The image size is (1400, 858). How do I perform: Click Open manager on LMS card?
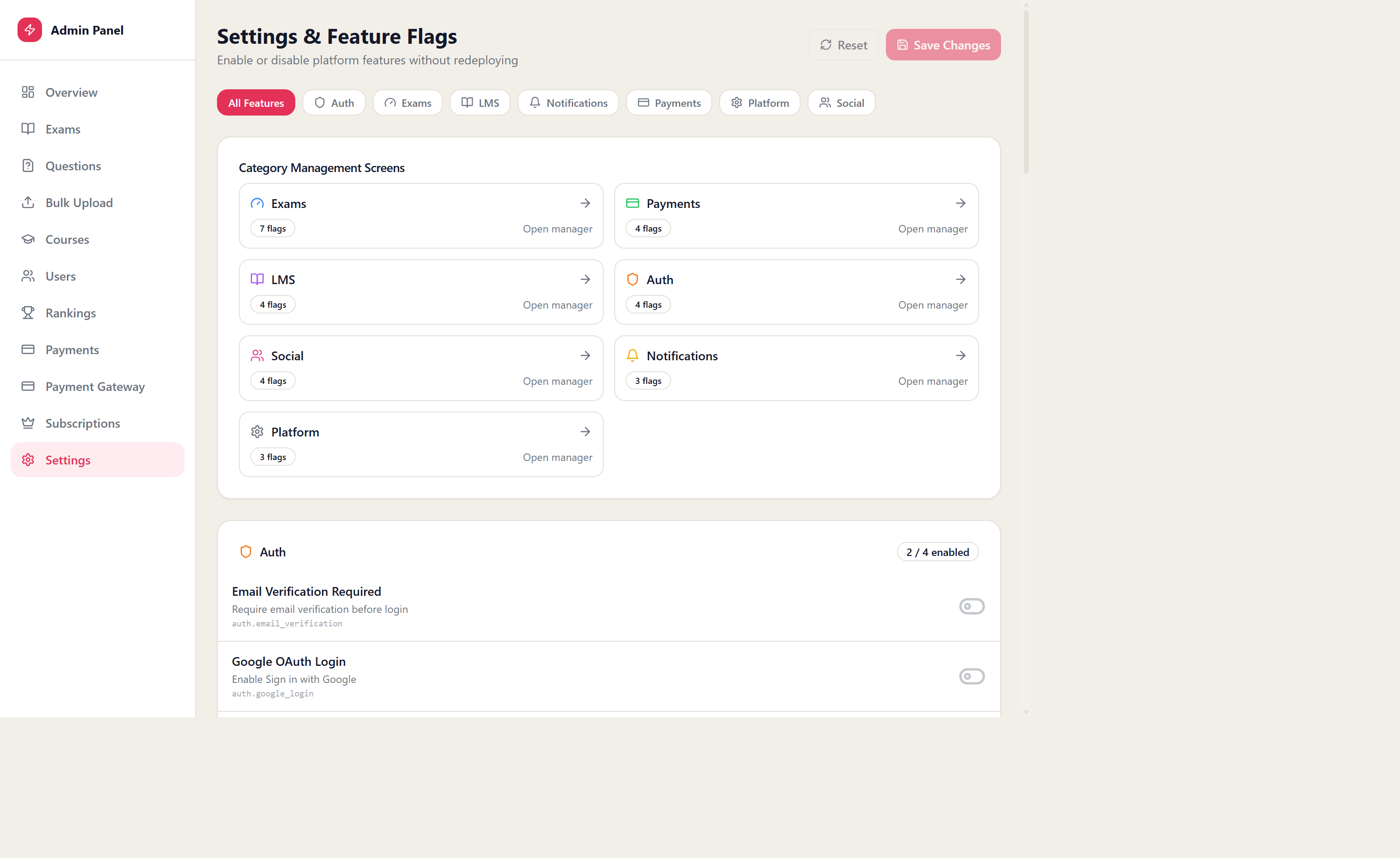(557, 305)
